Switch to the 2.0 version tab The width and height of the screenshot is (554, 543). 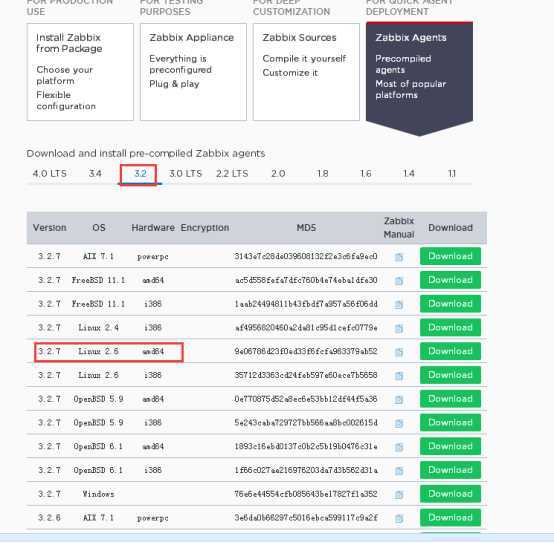[x=278, y=173]
